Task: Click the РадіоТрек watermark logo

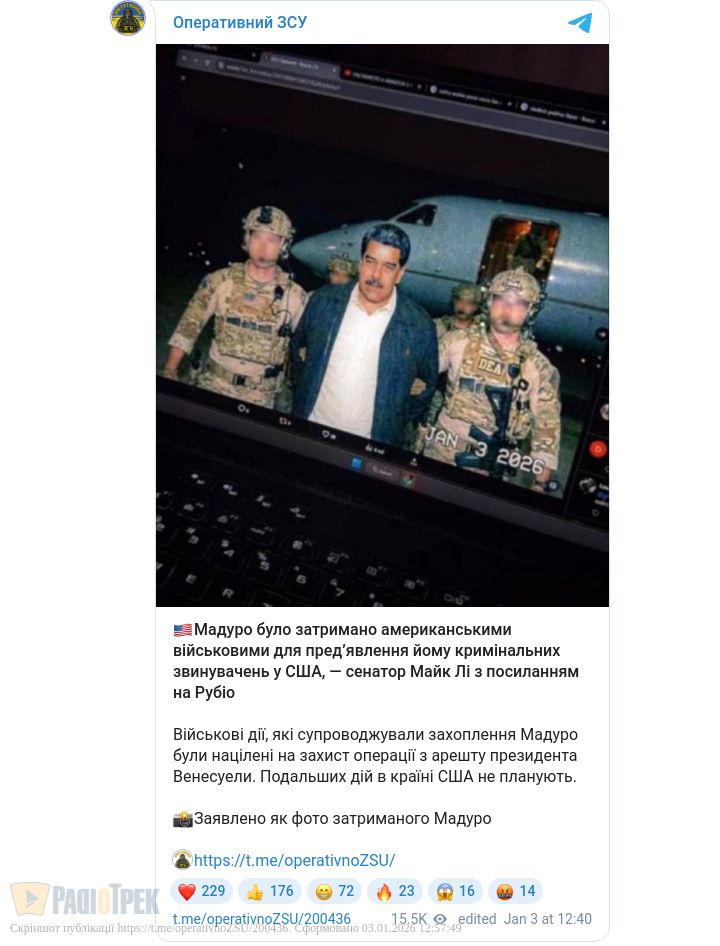Action: [x=84, y=900]
